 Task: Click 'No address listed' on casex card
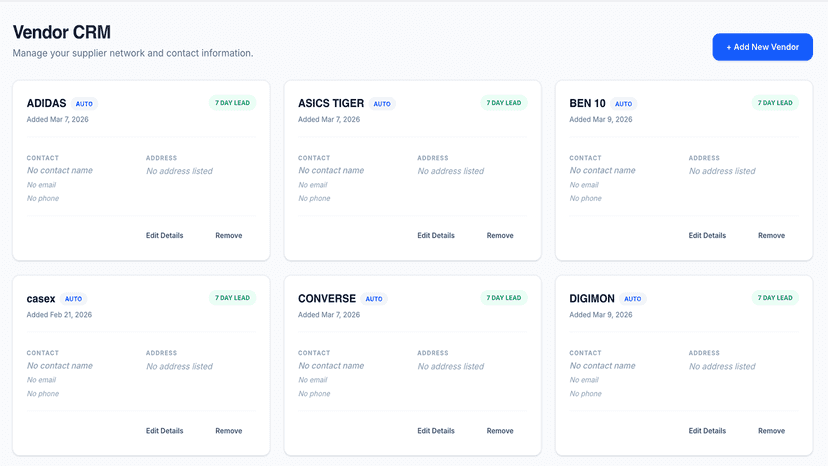point(179,366)
